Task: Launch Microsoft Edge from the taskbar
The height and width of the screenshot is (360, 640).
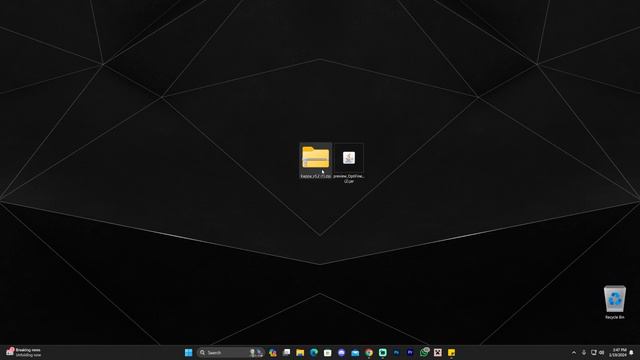Action: 314,353
